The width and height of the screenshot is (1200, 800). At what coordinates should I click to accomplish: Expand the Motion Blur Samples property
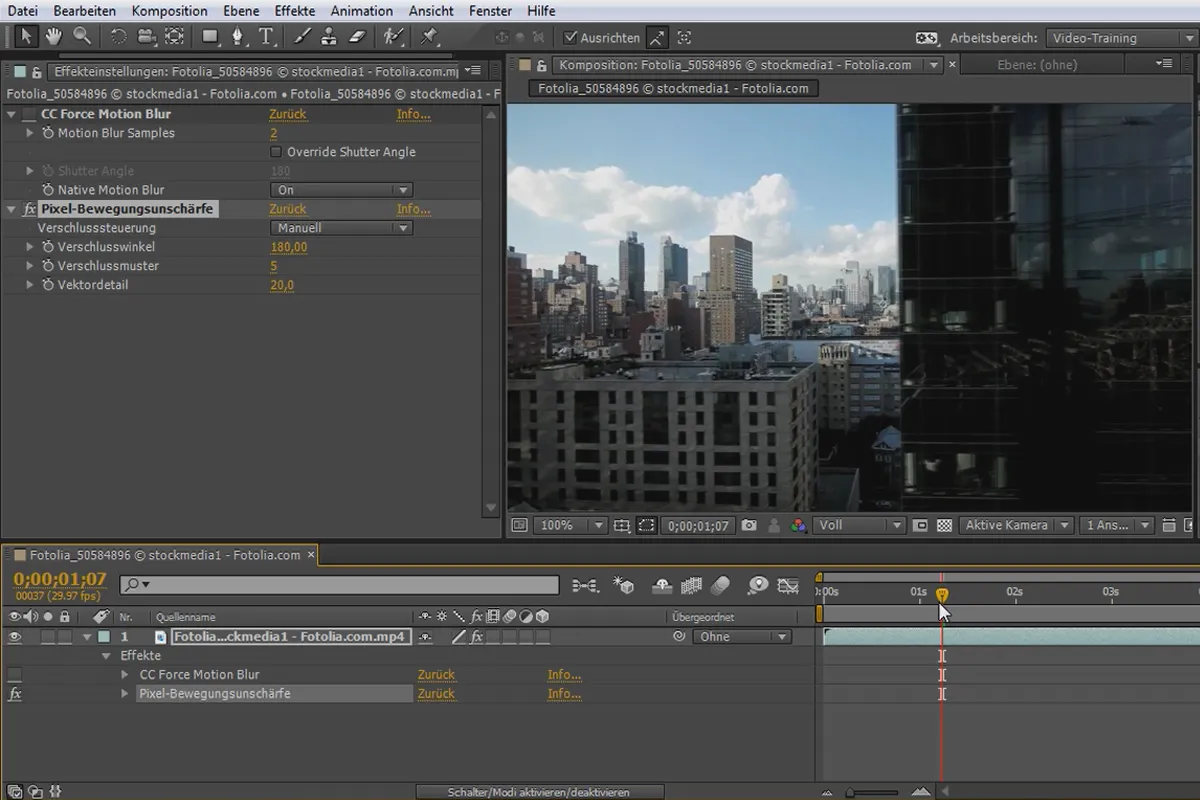click(x=30, y=133)
